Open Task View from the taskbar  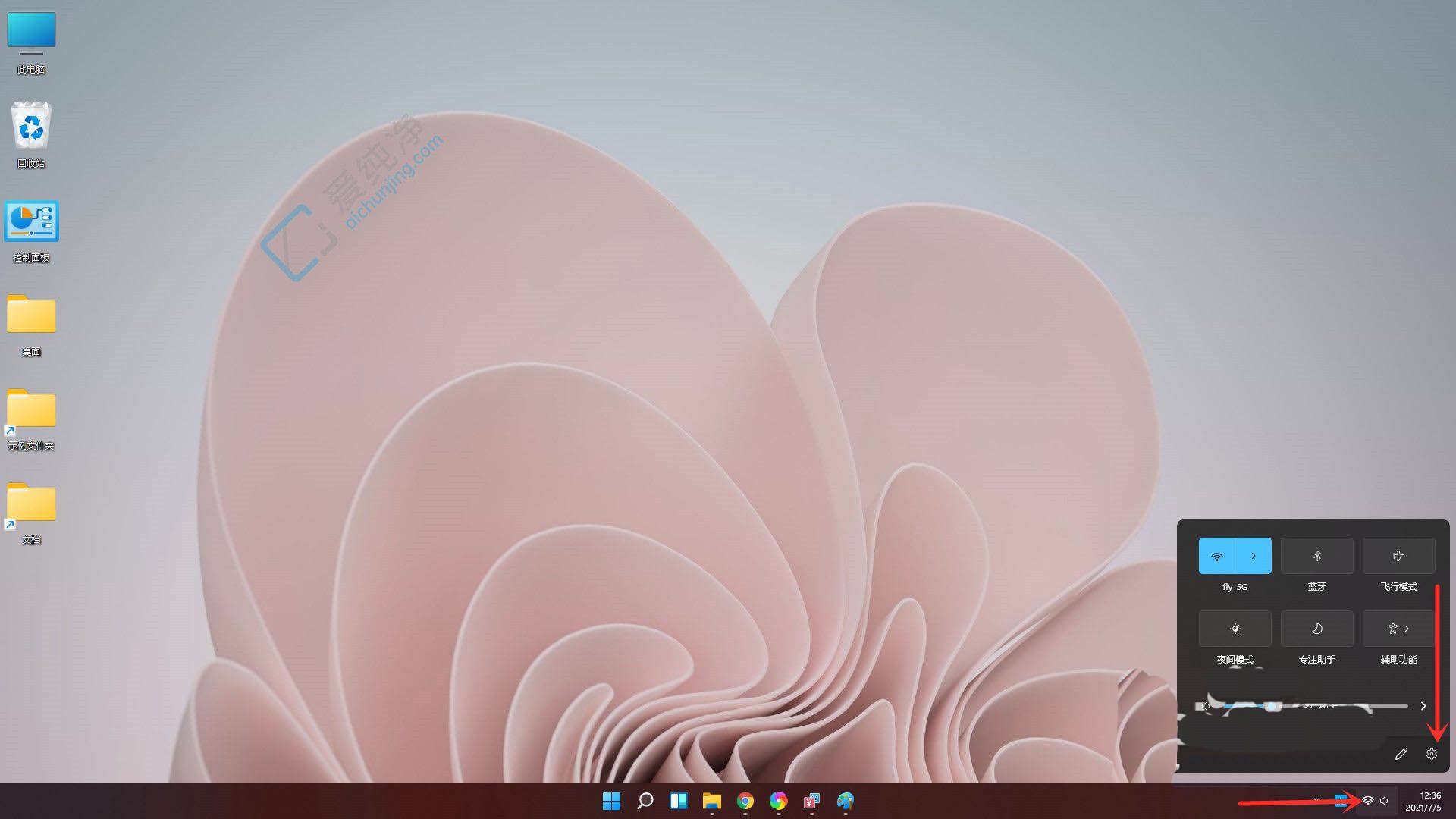pyautogui.click(x=678, y=802)
